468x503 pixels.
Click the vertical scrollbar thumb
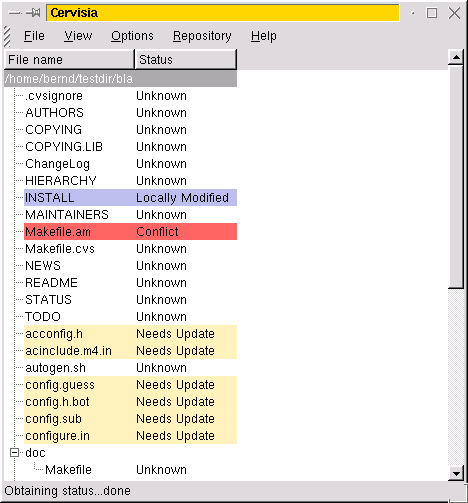[x=456, y=177]
